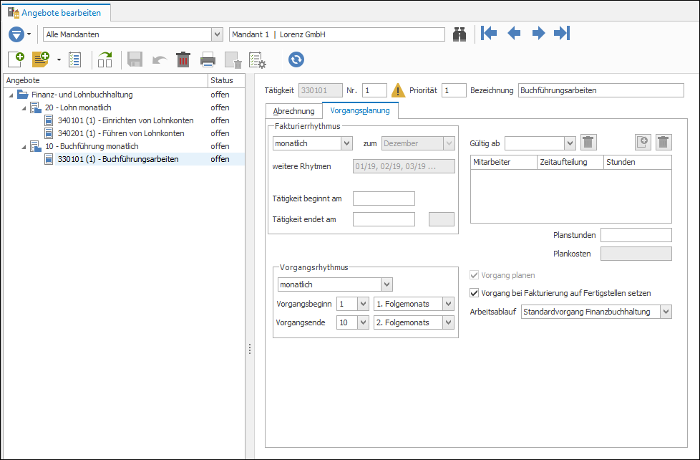Click the Mitarbeiter column header
The image size is (700, 460).
coord(504,162)
